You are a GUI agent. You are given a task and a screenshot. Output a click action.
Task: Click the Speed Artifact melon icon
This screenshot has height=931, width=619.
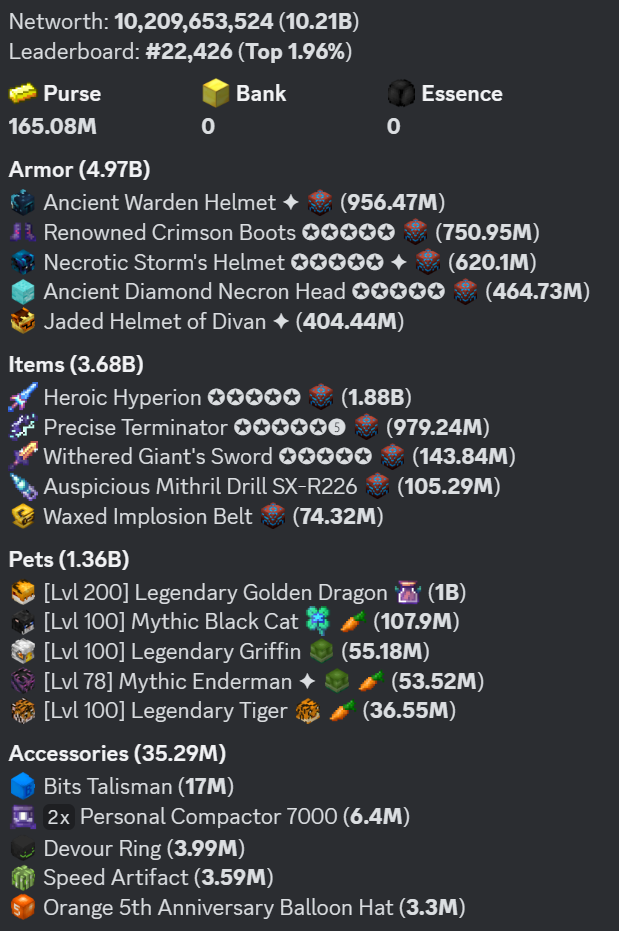pyautogui.click(x=22, y=878)
